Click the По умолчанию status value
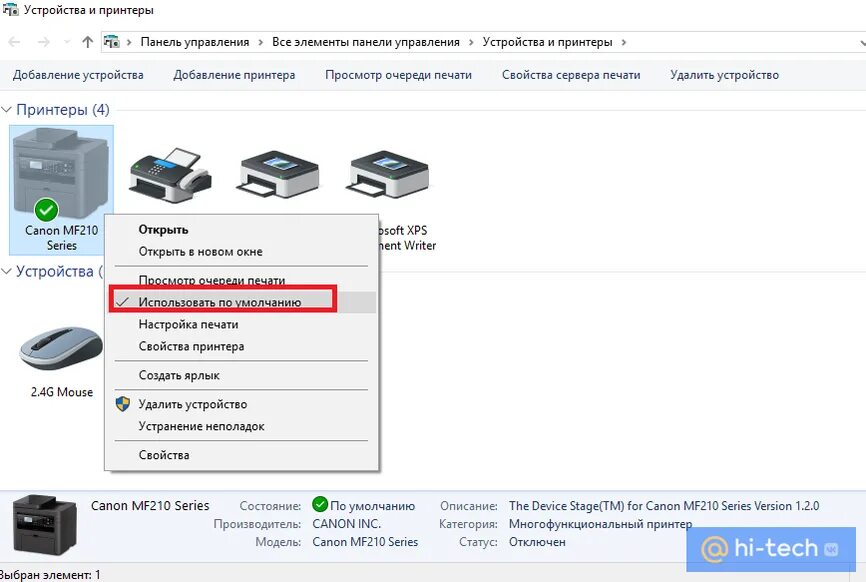The image size is (866, 582). tap(372, 506)
